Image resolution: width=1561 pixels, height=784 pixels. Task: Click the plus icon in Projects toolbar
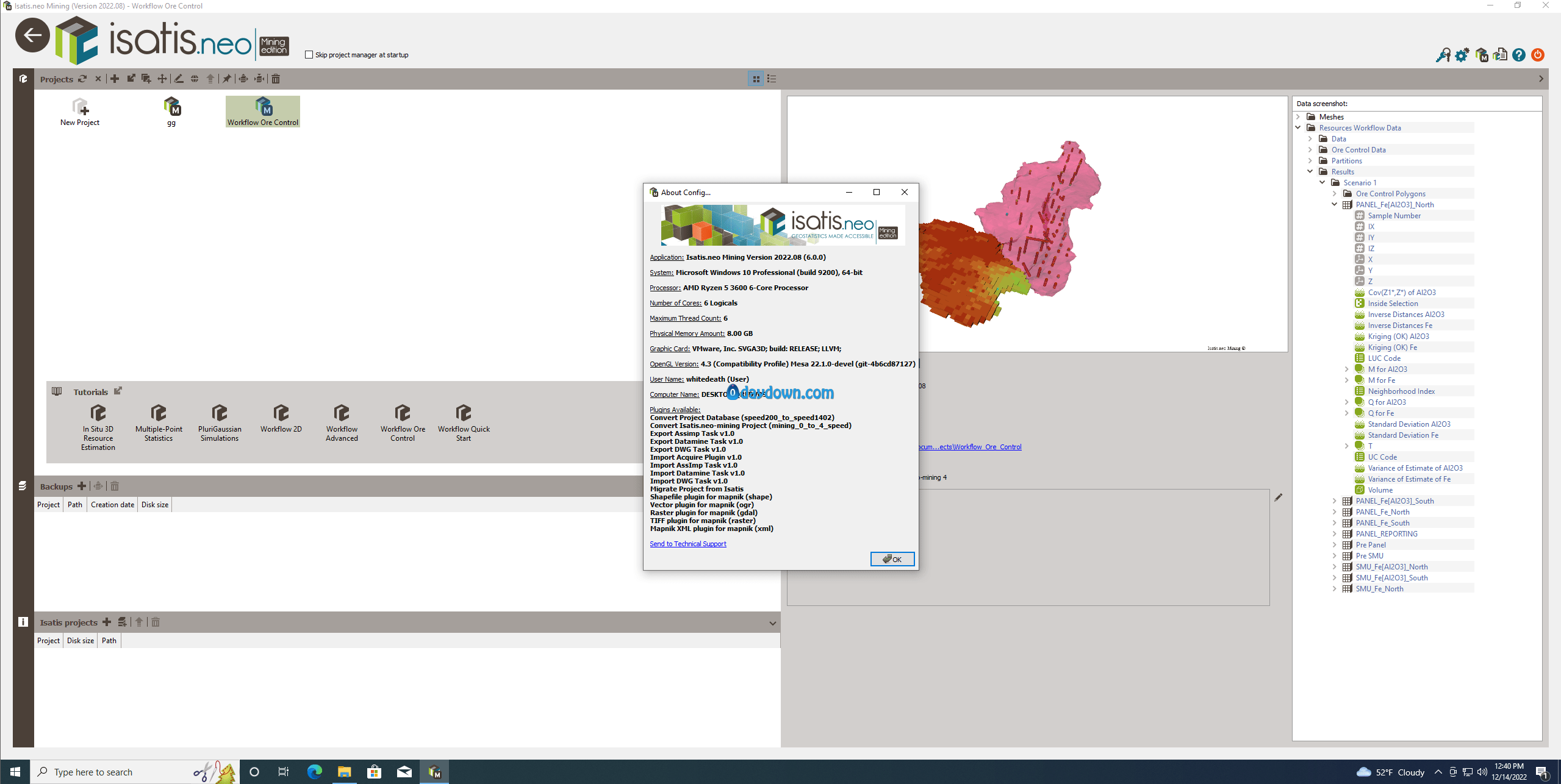click(115, 79)
